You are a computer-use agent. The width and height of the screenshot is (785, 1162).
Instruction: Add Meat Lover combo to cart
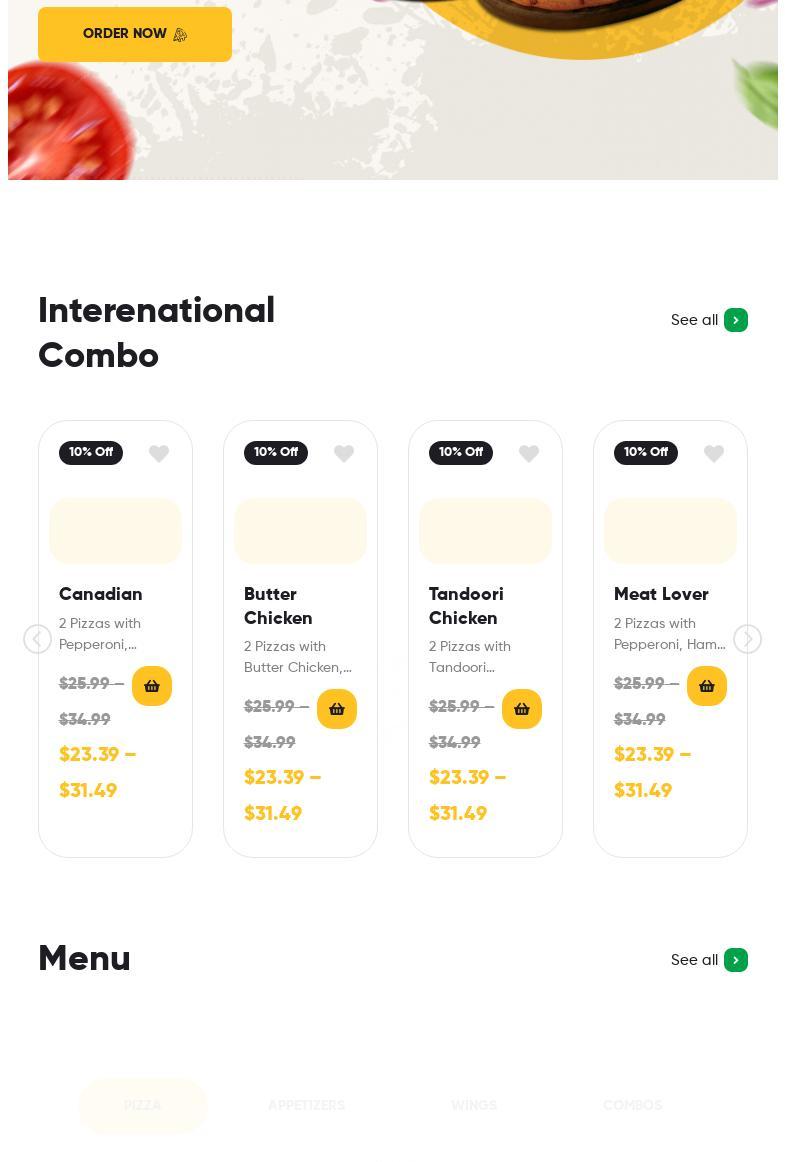pos(707,686)
